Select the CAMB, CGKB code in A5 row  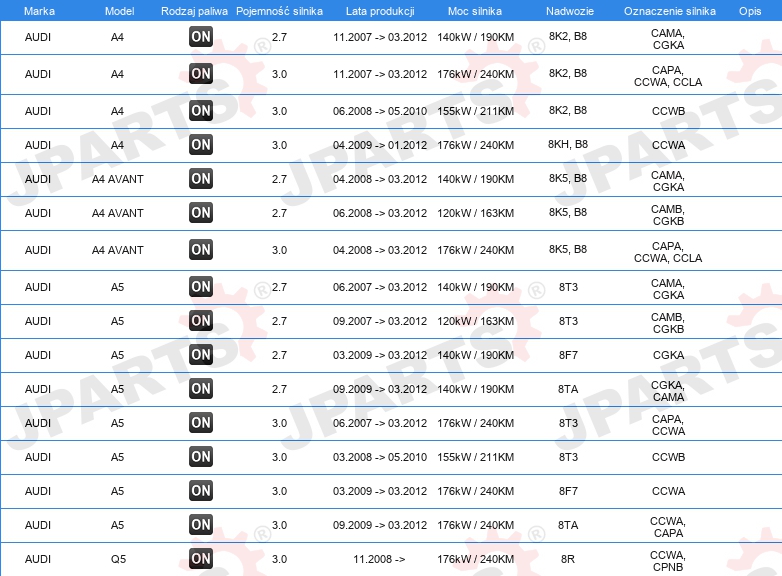pyautogui.click(x=668, y=323)
